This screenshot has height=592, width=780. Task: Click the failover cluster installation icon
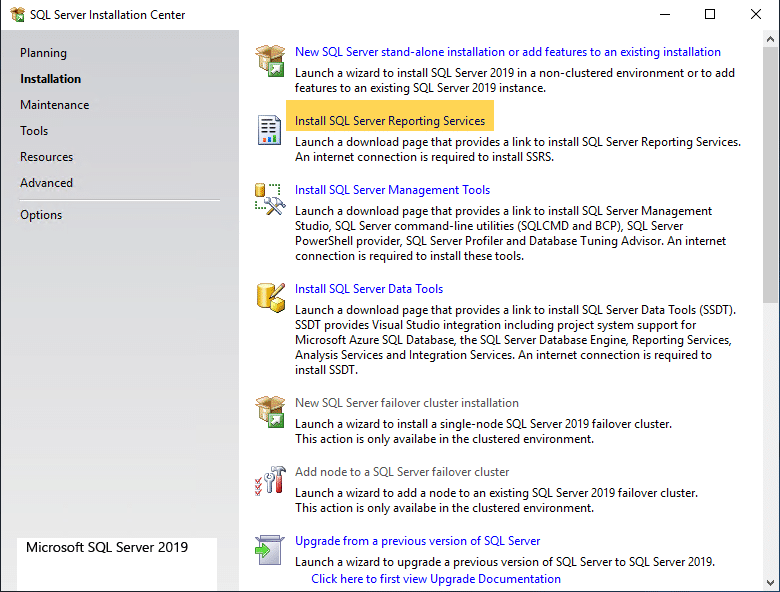[x=270, y=411]
